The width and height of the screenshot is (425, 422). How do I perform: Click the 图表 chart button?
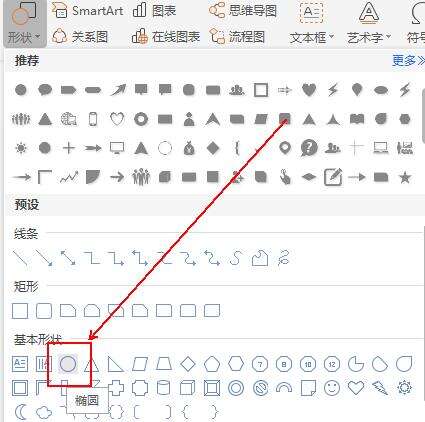(154, 11)
